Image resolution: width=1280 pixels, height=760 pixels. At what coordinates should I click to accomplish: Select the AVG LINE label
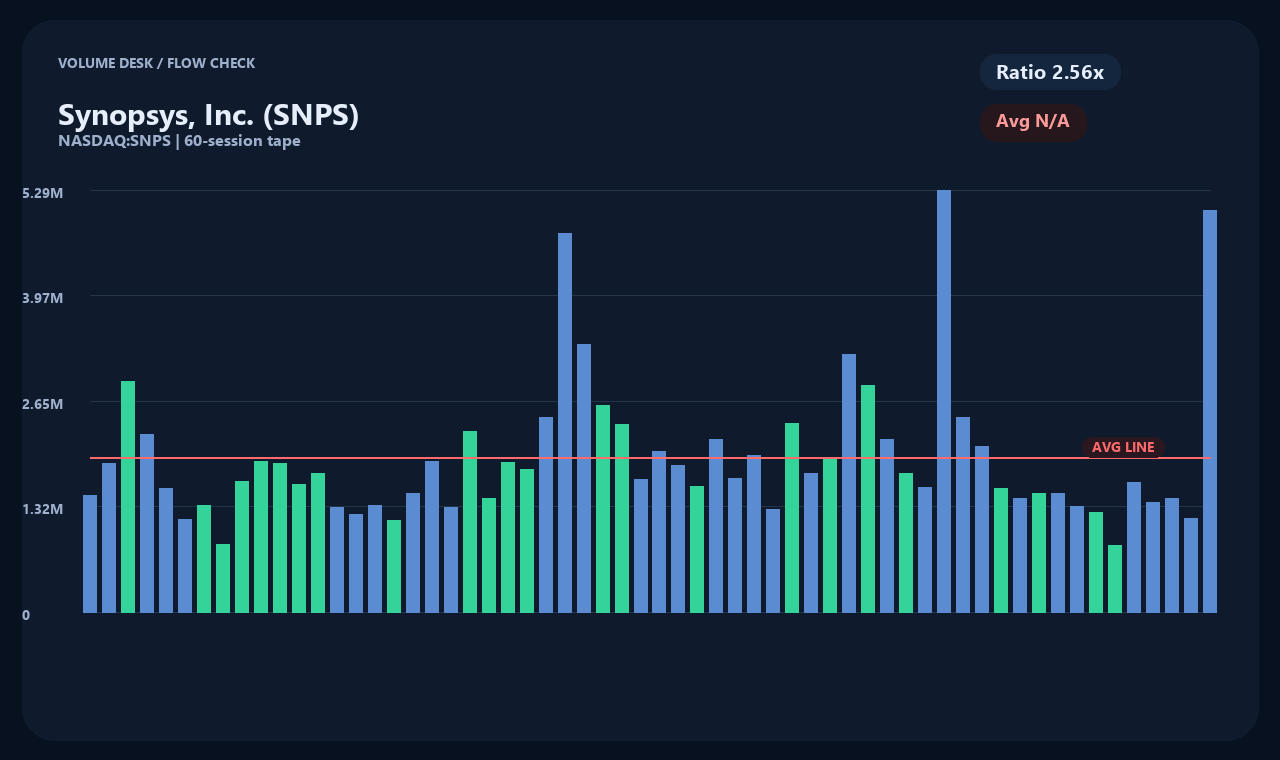pyautogui.click(x=1123, y=447)
